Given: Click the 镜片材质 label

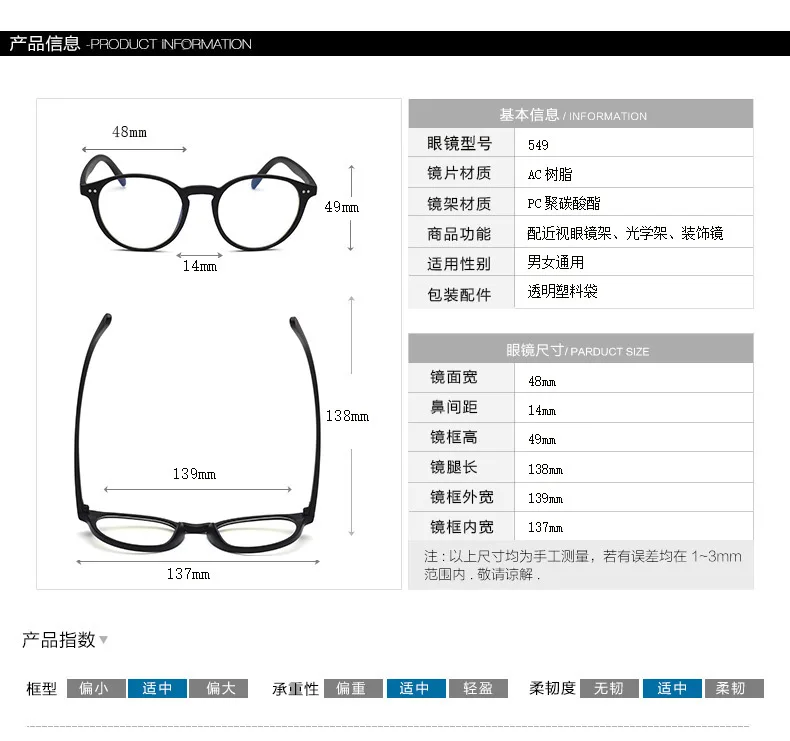Looking at the screenshot, I should (x=459, y=173).
